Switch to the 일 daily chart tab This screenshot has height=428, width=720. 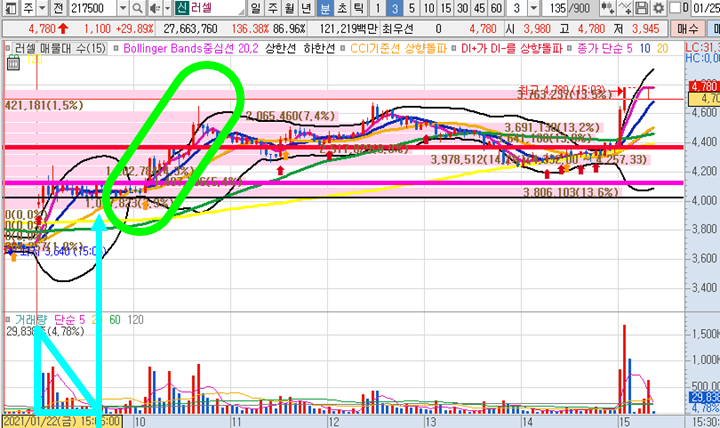(x=255, y=8)
